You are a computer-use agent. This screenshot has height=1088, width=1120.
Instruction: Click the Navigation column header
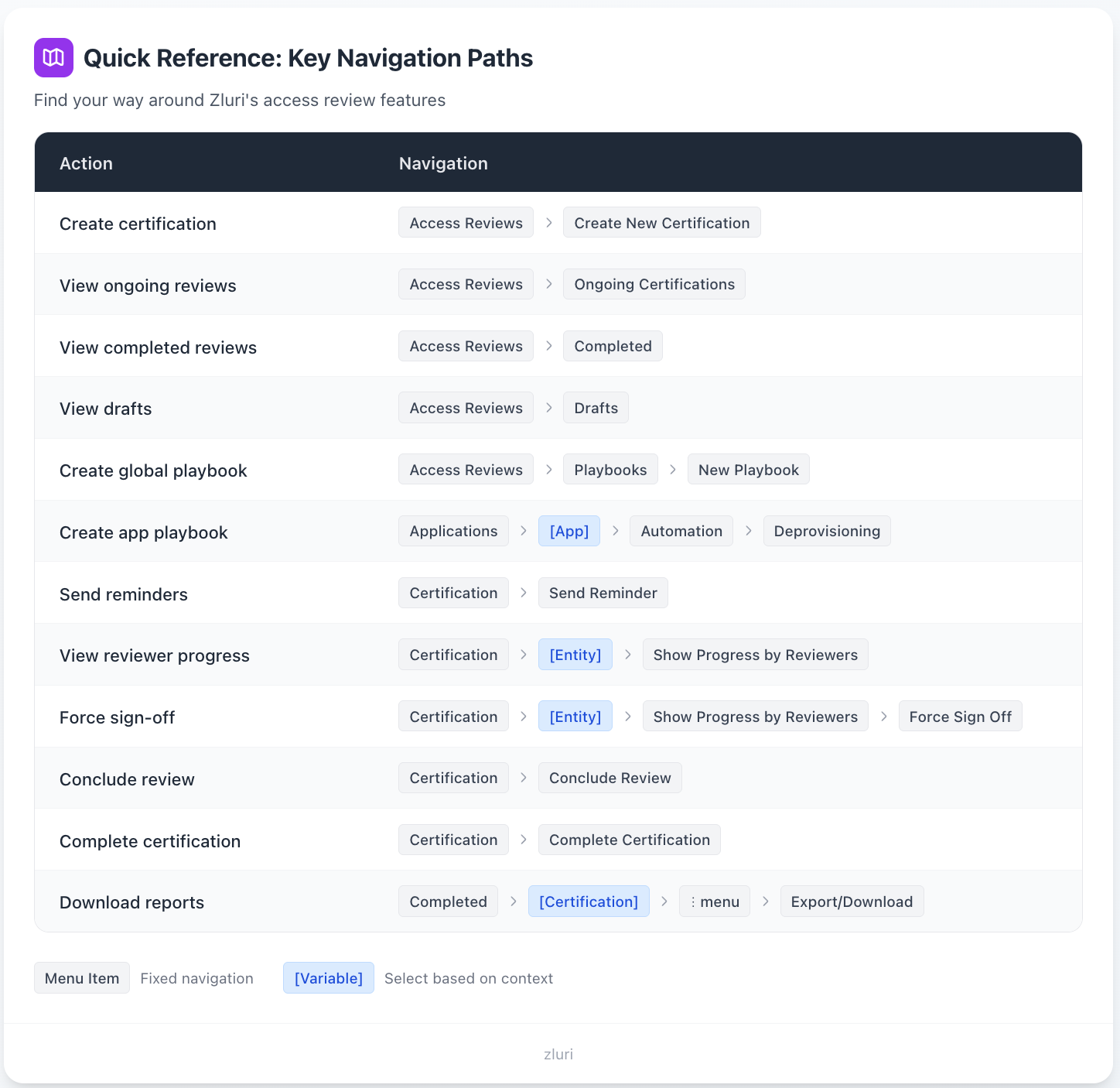tap(443, 163)
